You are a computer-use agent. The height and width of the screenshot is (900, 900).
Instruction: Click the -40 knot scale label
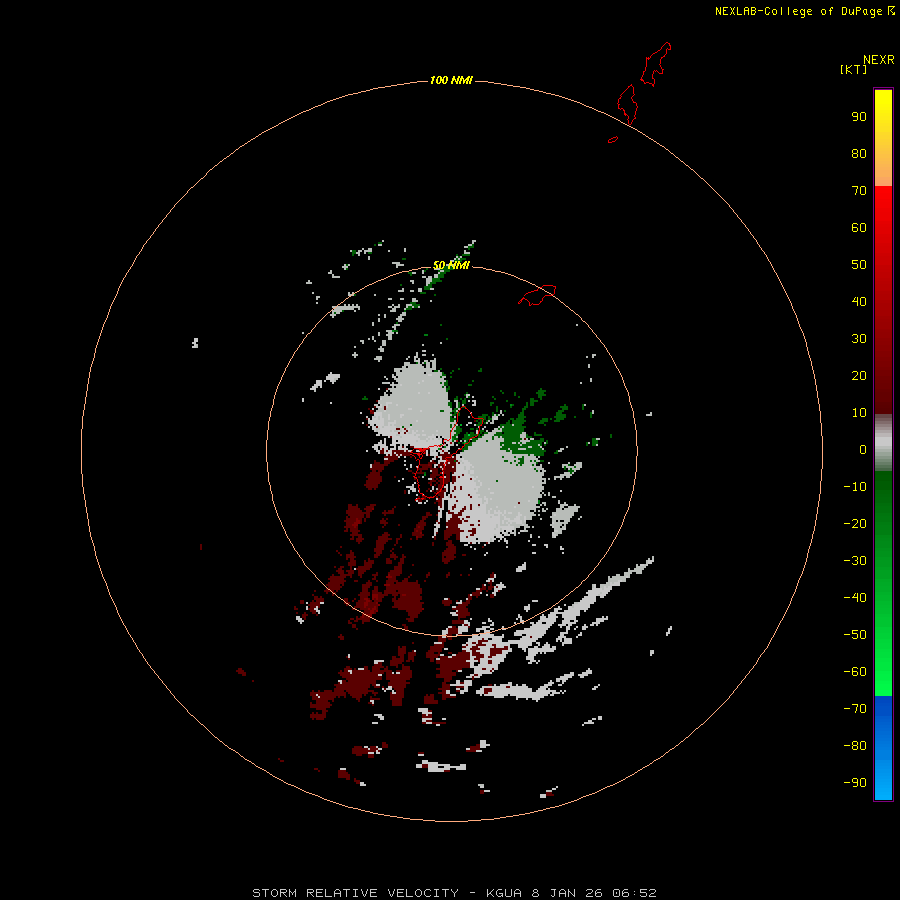pyautogui.click(x=855, y=598)
